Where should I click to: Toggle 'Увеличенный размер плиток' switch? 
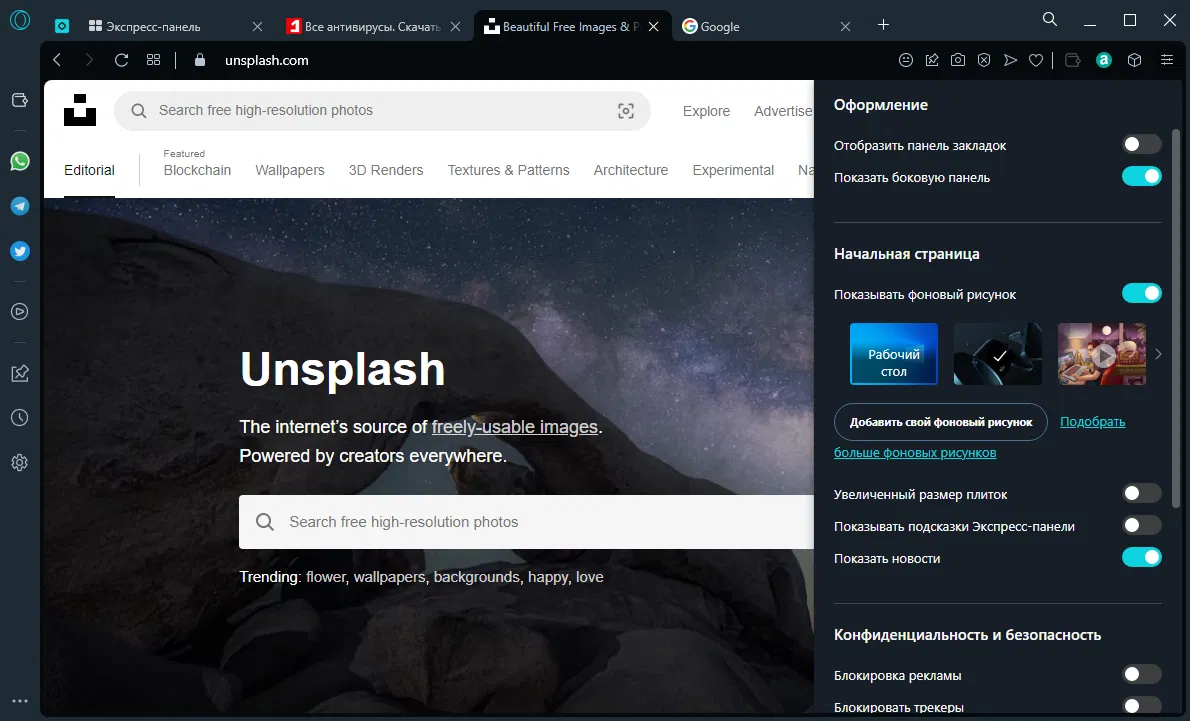pyautogui.click(x=1141, y=493)
